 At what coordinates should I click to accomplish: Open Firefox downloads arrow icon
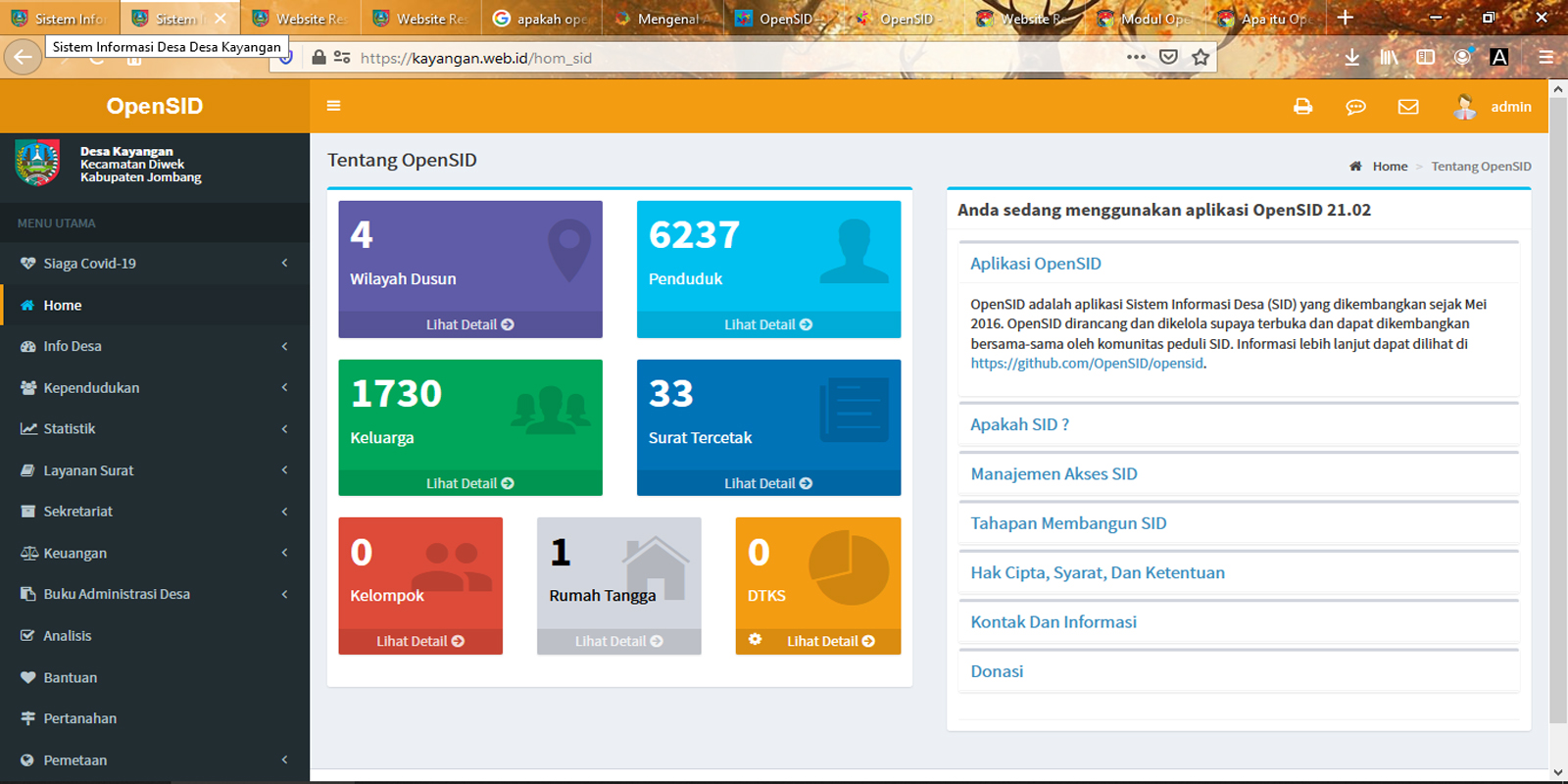point(1351,57)
